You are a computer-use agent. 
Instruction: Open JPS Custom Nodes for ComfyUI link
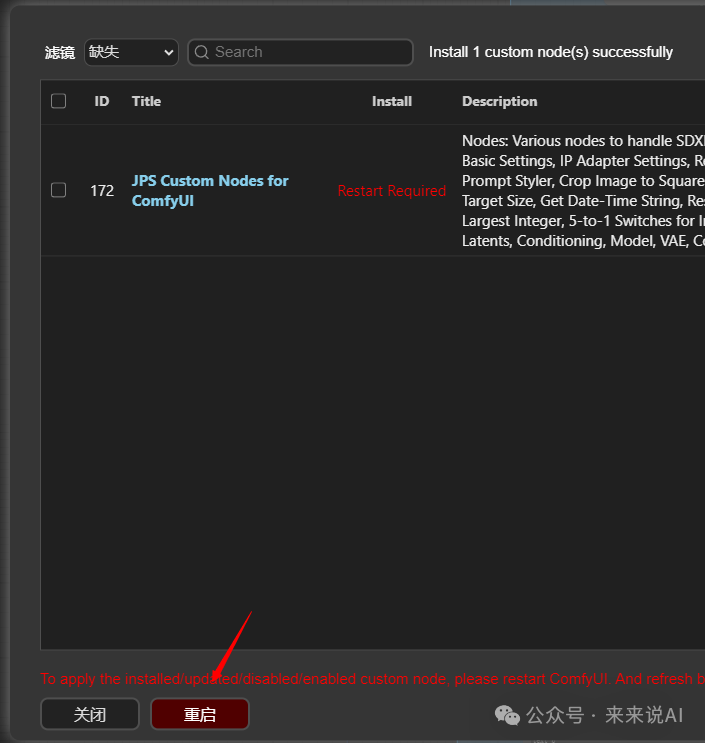[x=210, y=190]
